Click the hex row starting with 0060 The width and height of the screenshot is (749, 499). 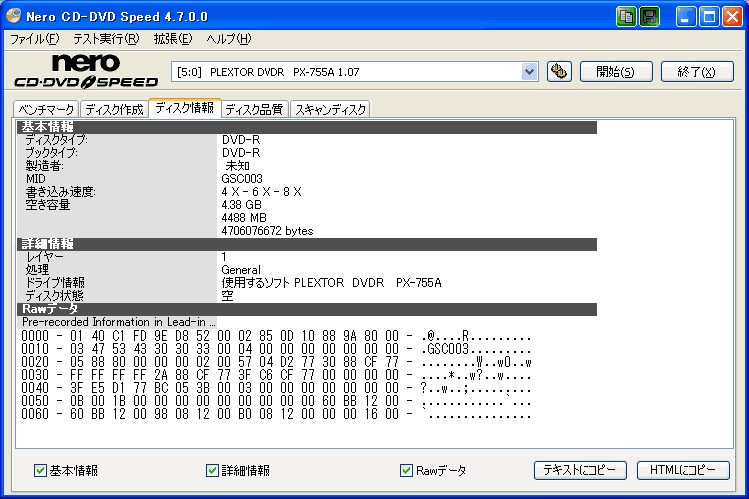(x=276, y=414)
